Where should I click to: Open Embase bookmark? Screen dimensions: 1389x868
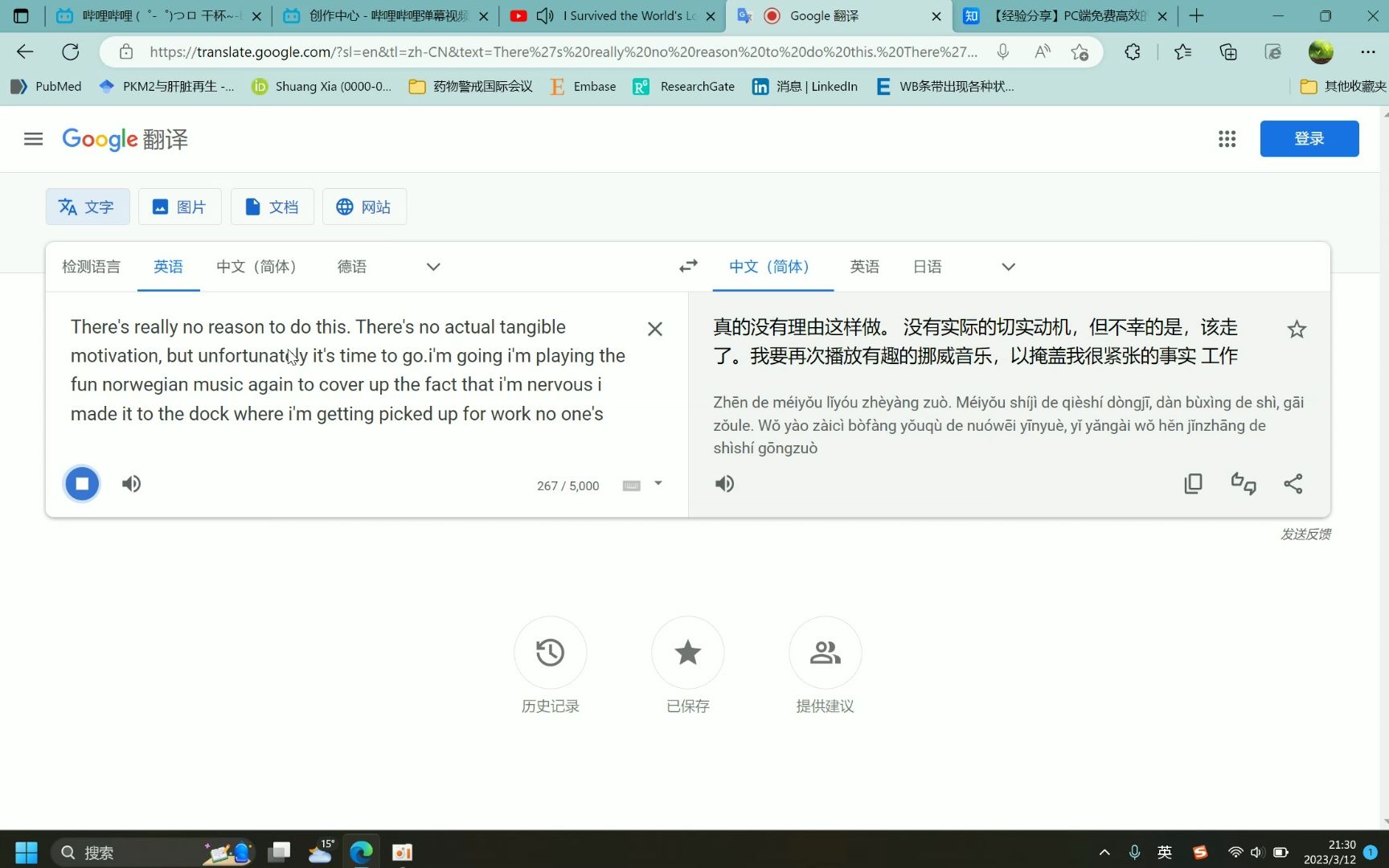583,86
